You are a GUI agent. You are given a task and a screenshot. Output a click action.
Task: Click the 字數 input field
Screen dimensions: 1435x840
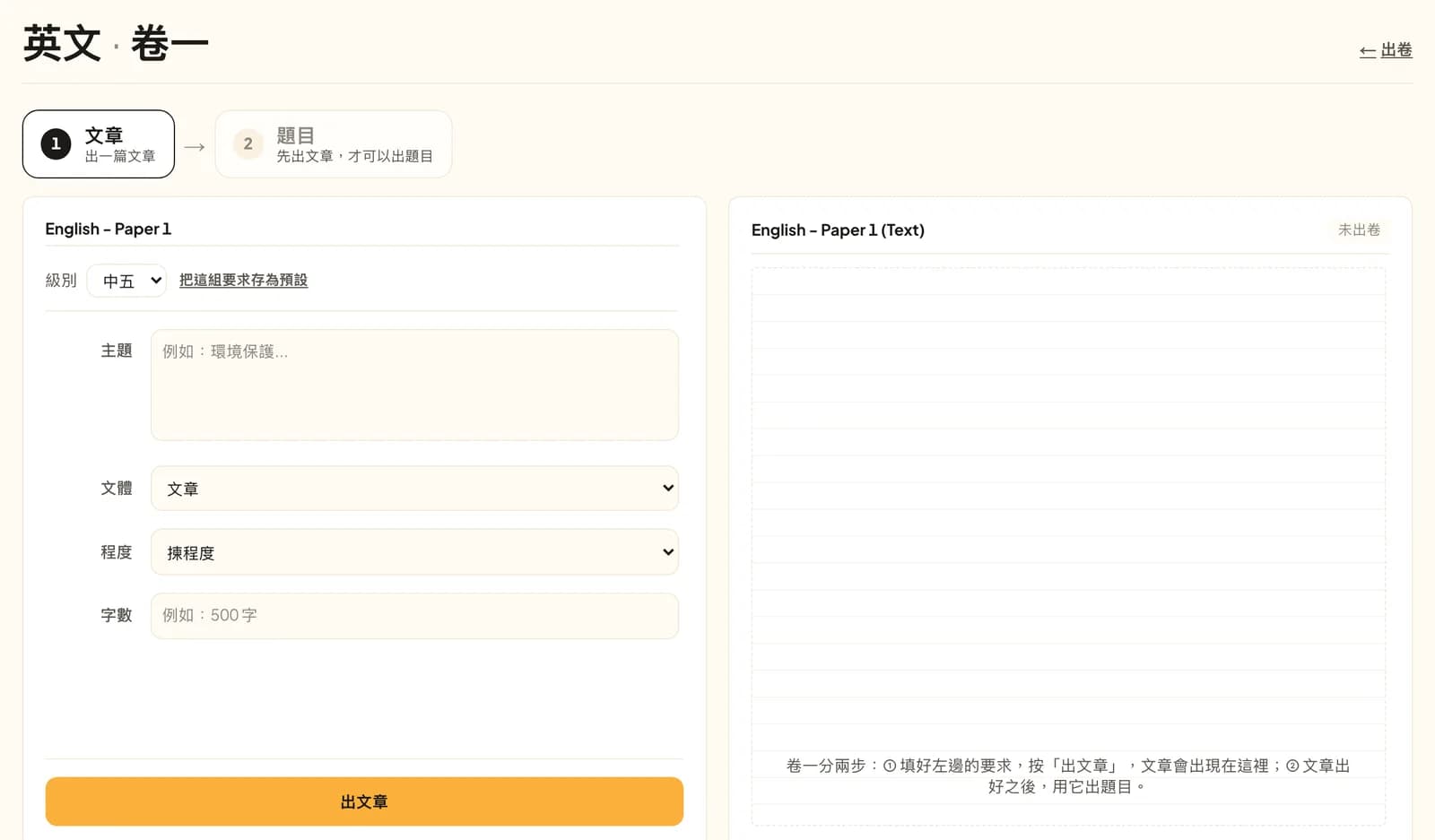point(414,616)
